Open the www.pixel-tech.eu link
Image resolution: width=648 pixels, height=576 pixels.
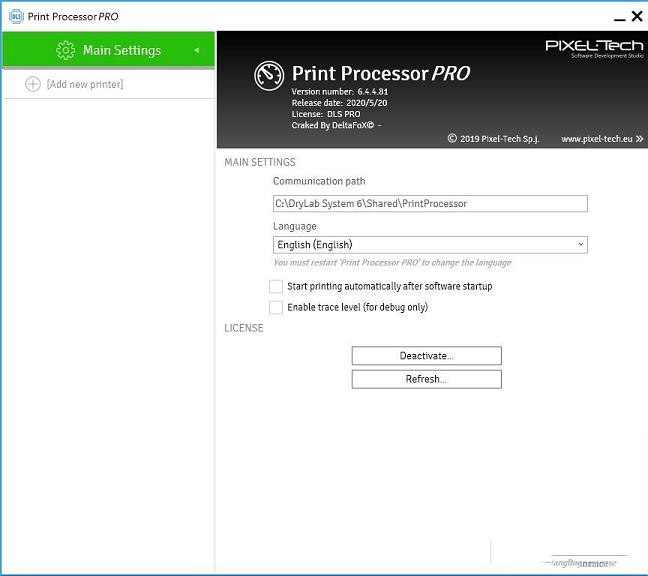coord(597,139)
